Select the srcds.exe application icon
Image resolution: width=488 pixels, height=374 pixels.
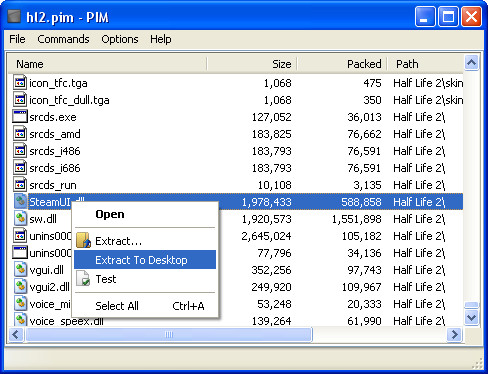click(20, 116)
